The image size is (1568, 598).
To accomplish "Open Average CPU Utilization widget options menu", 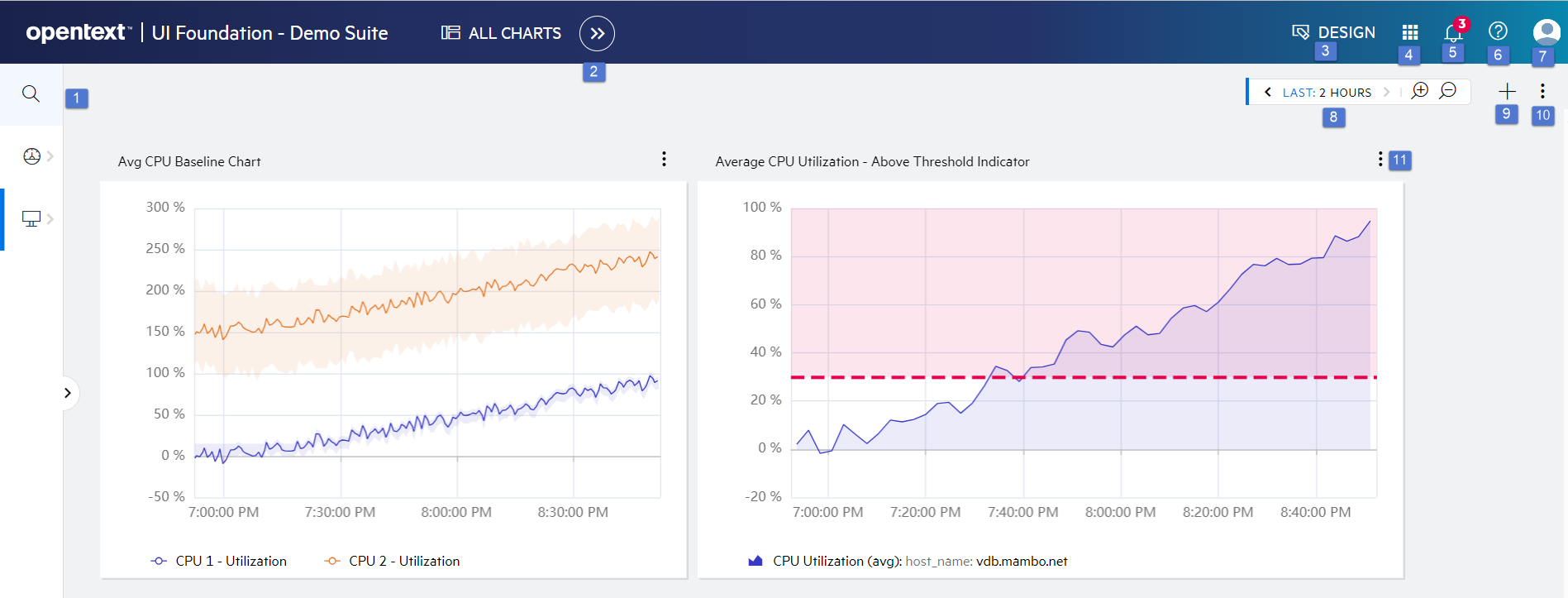I will click(1380, 160).
